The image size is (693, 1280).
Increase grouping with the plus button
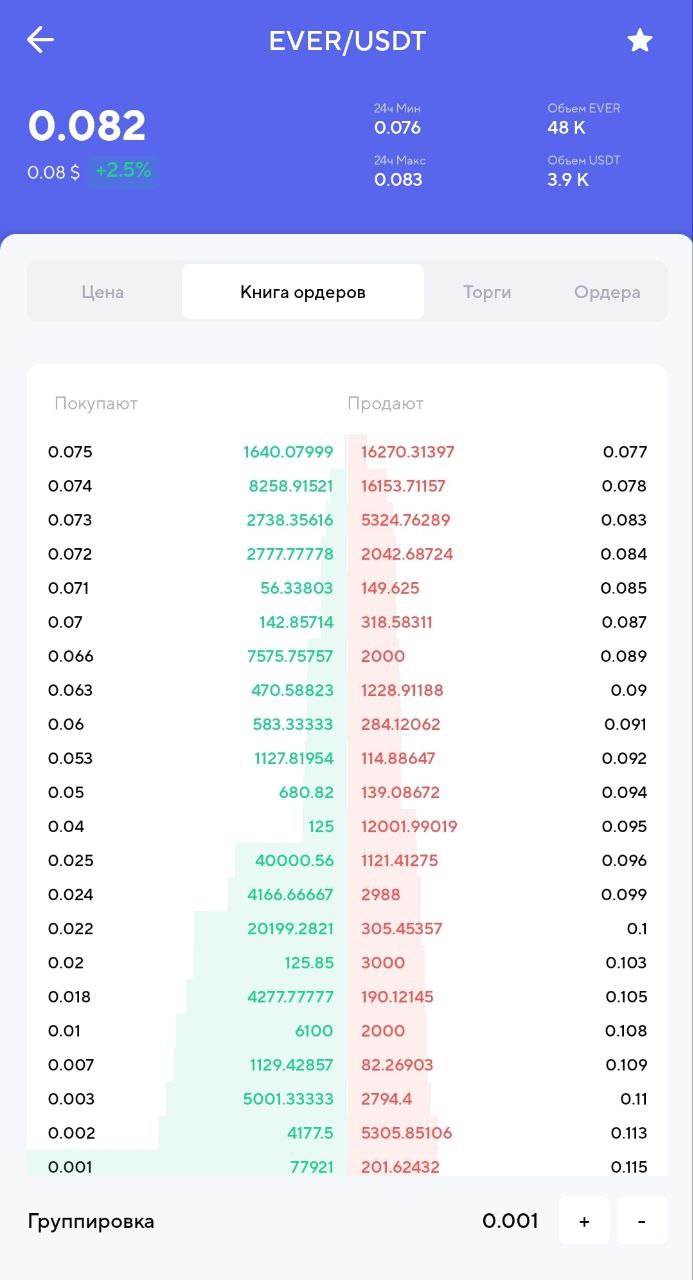point(584,1221)
